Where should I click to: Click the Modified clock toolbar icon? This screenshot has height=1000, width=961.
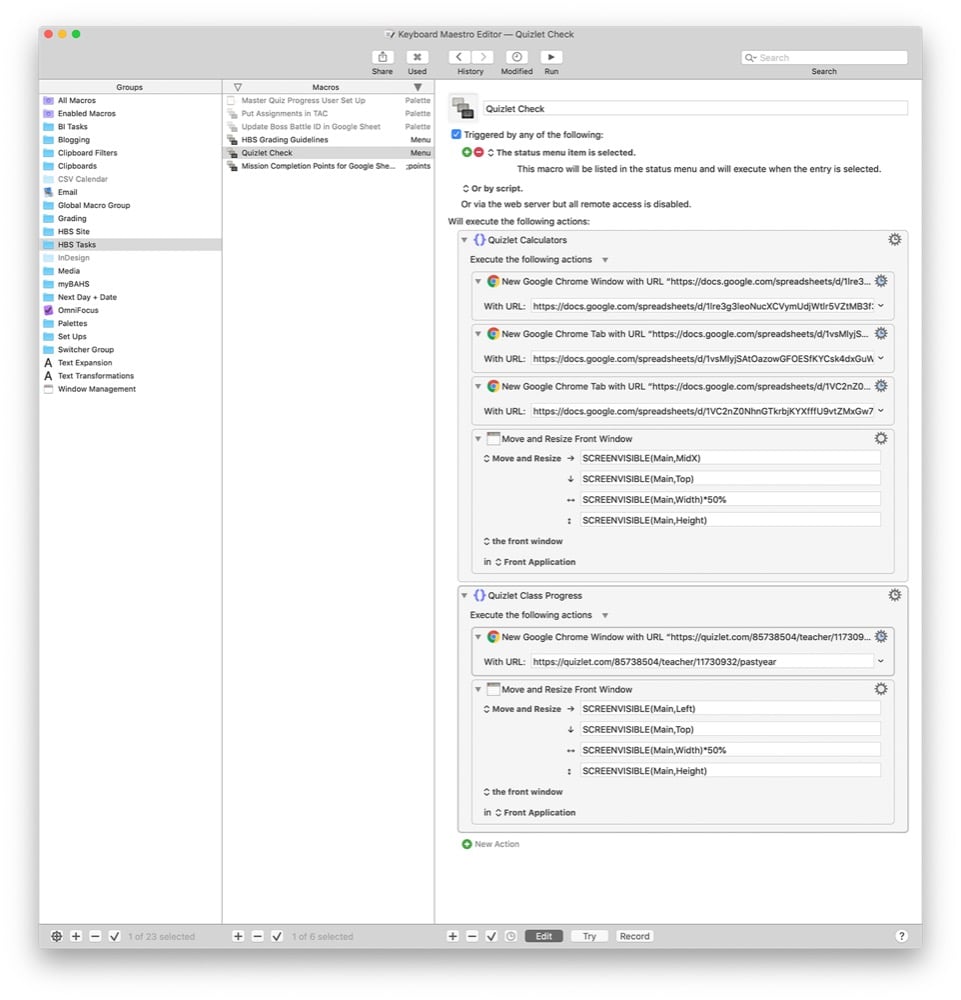pyautogui.click(x=517, y=57)
